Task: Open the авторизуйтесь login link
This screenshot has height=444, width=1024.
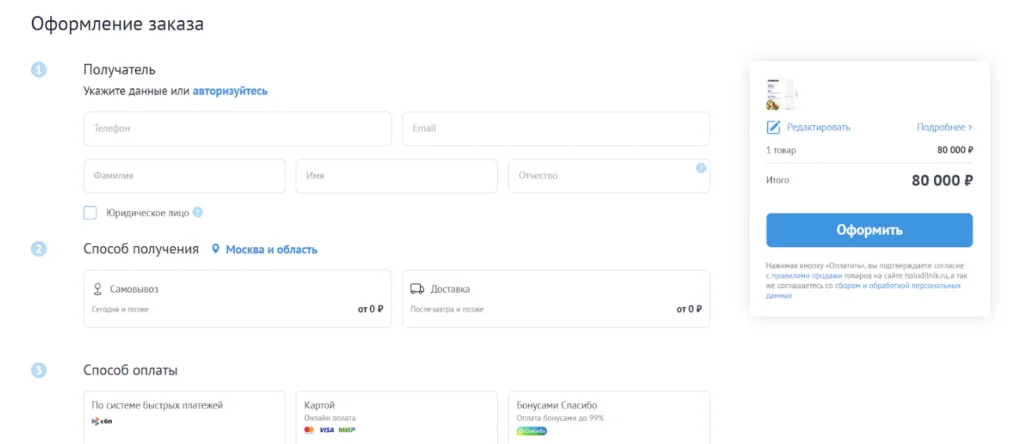Action: click(x=230, y=91)
